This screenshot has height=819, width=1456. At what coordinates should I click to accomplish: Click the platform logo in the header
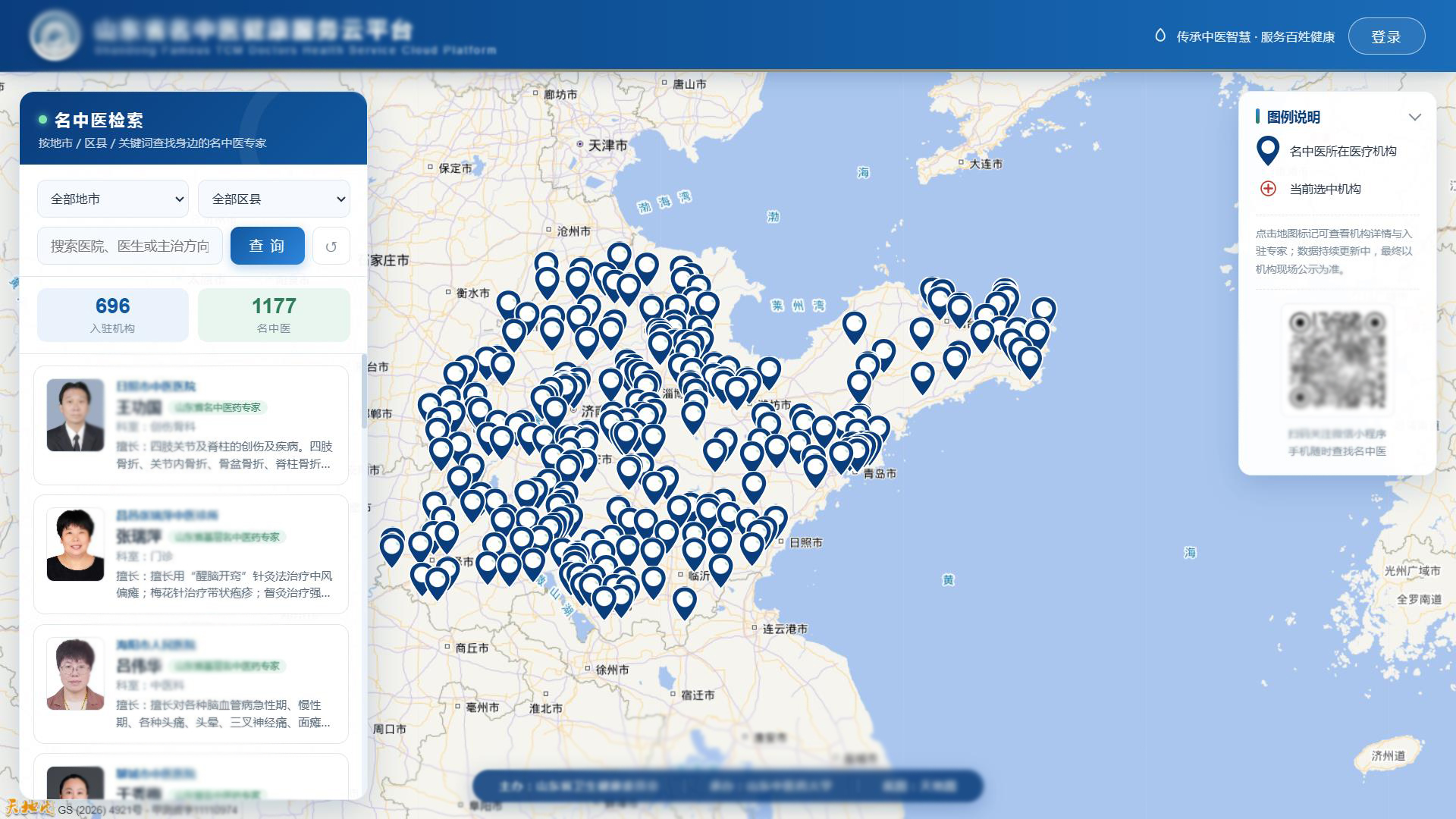tap(55, 36)
